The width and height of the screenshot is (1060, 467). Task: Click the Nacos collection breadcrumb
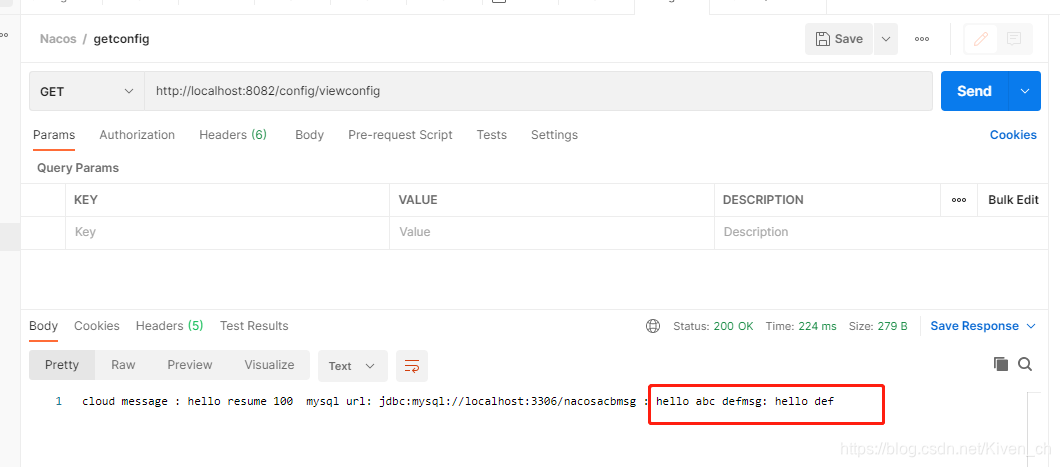[57, 39]
